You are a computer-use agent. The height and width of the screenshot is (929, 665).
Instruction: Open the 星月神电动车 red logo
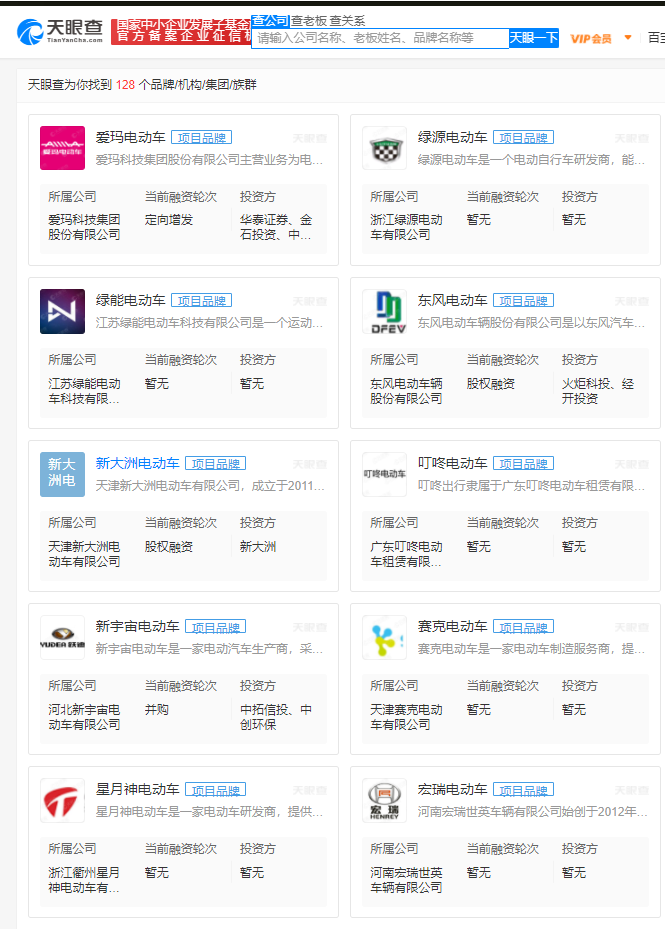pos(62,800)
